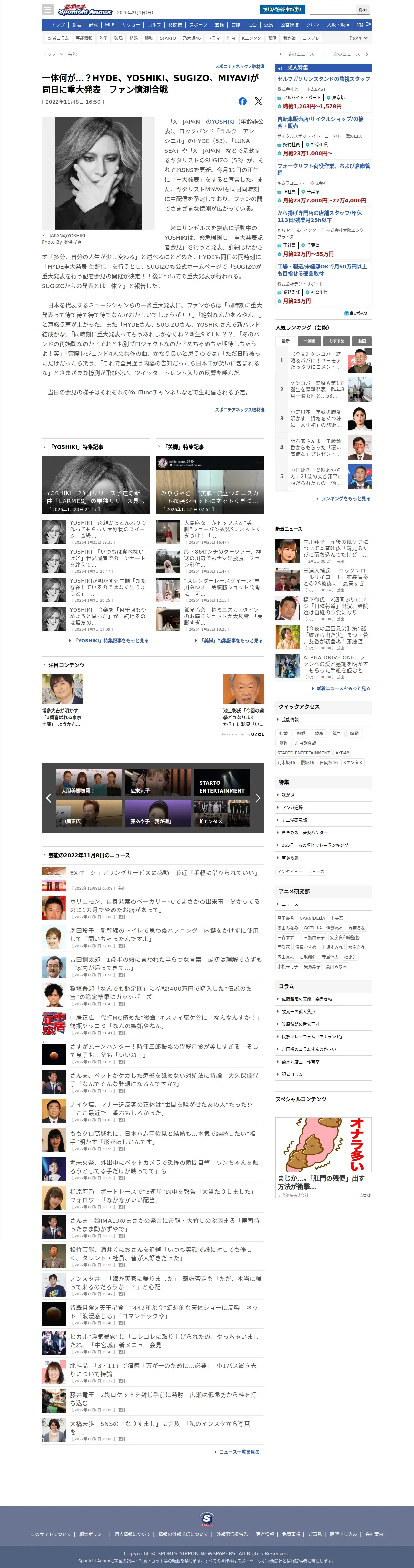Image resolution: width=414 pixels, height=1568 pixels.
Task: Click 日向坂46 quick access tag
Action: tap(329, 763)
